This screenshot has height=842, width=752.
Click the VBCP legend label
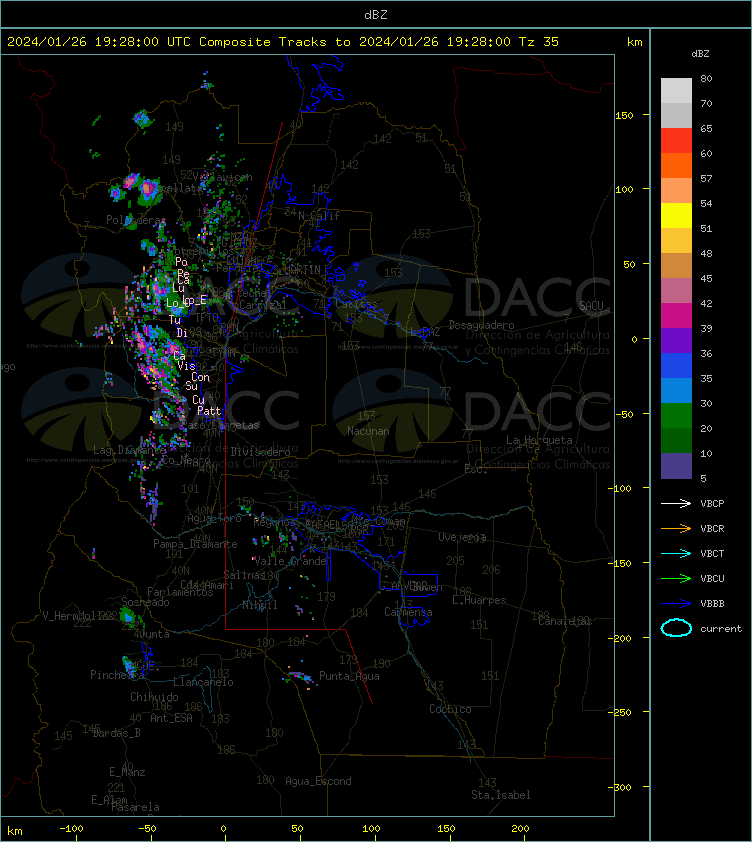pyautogui.click(x=712, y=504)
